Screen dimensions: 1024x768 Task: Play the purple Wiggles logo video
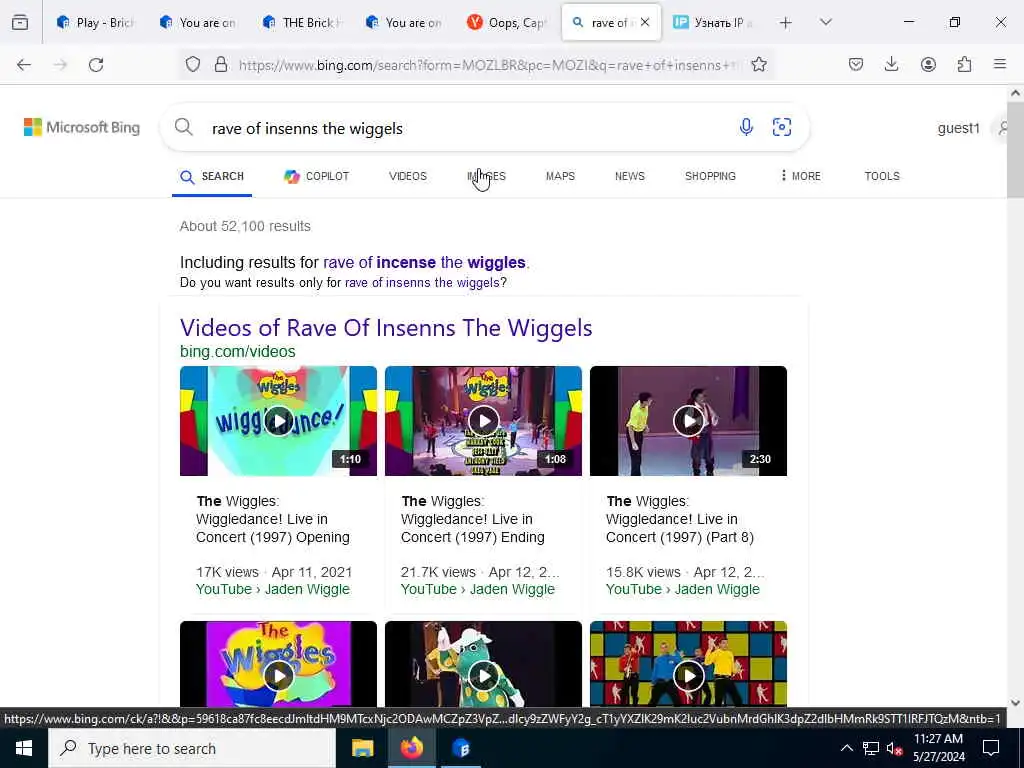click(x=278, y=664)
